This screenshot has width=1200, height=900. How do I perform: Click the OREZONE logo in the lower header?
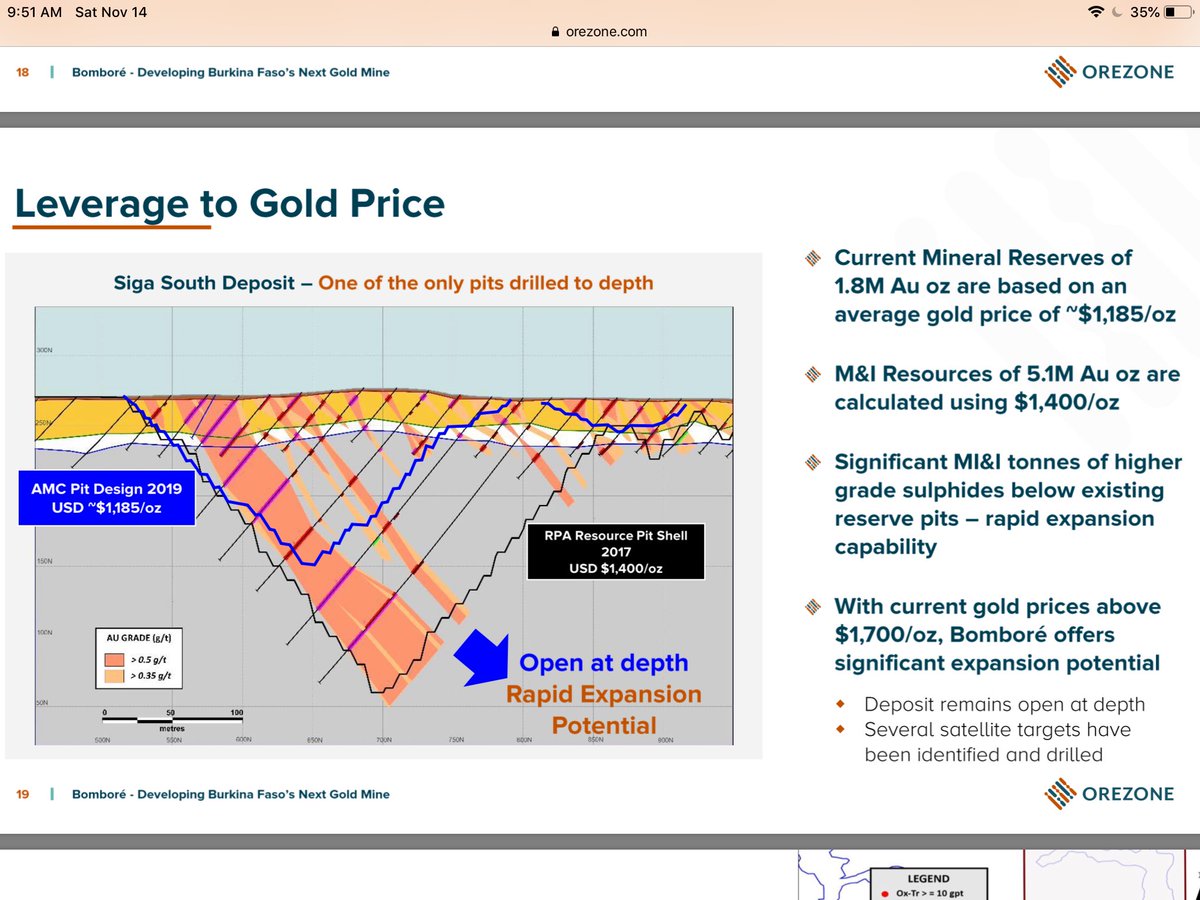tap(1110, 793)
